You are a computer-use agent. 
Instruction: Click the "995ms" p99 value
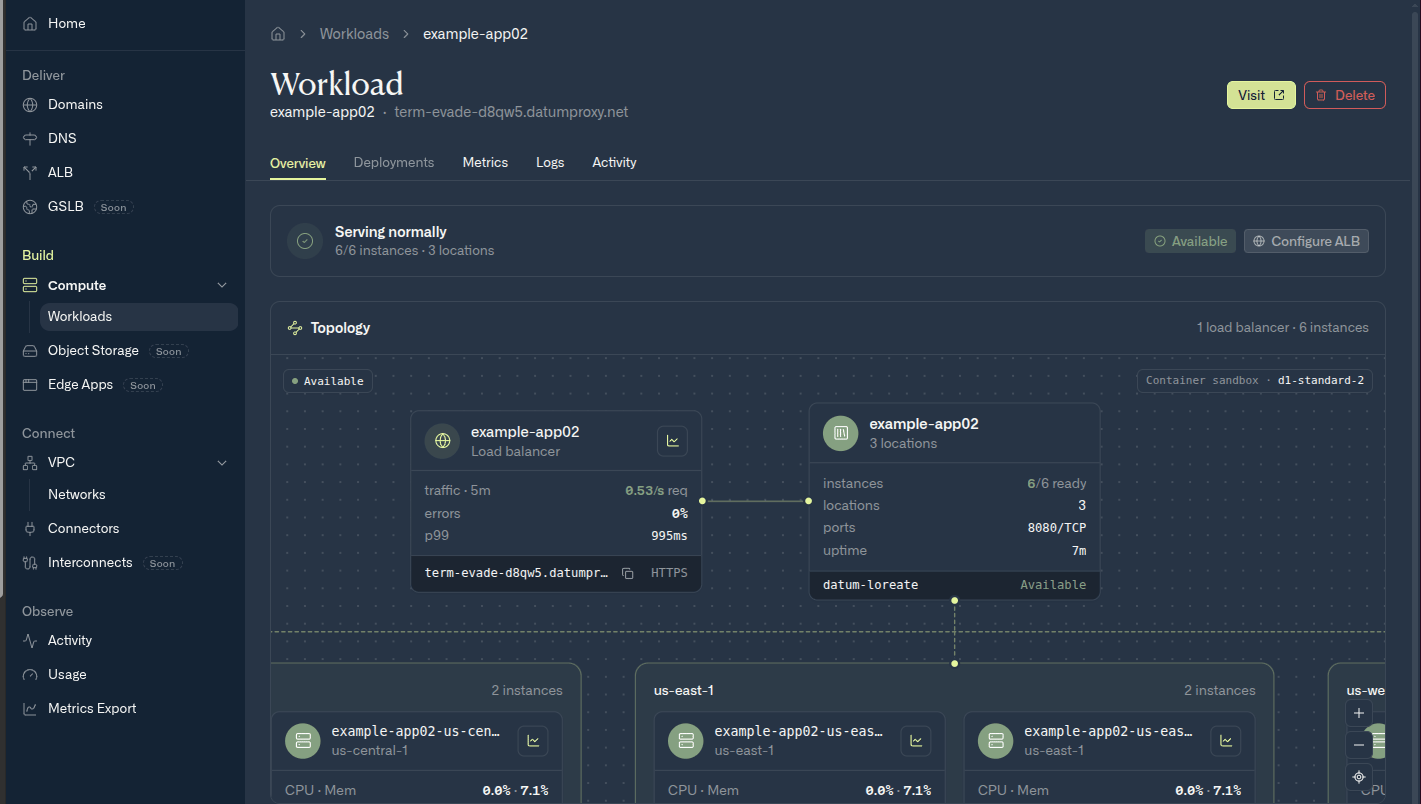pyautogui.click(x=669, y=536)
